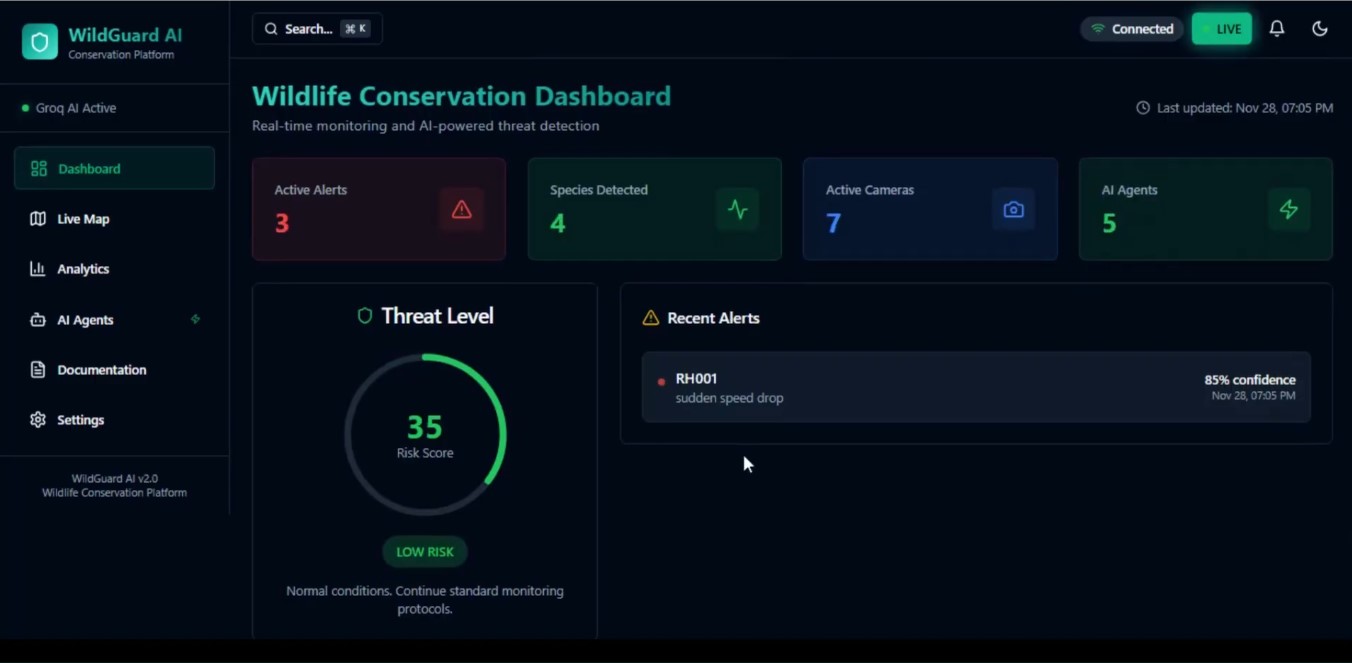Click the Groq AI Active status dot
Screen dimensions: 1352x663
22,108
